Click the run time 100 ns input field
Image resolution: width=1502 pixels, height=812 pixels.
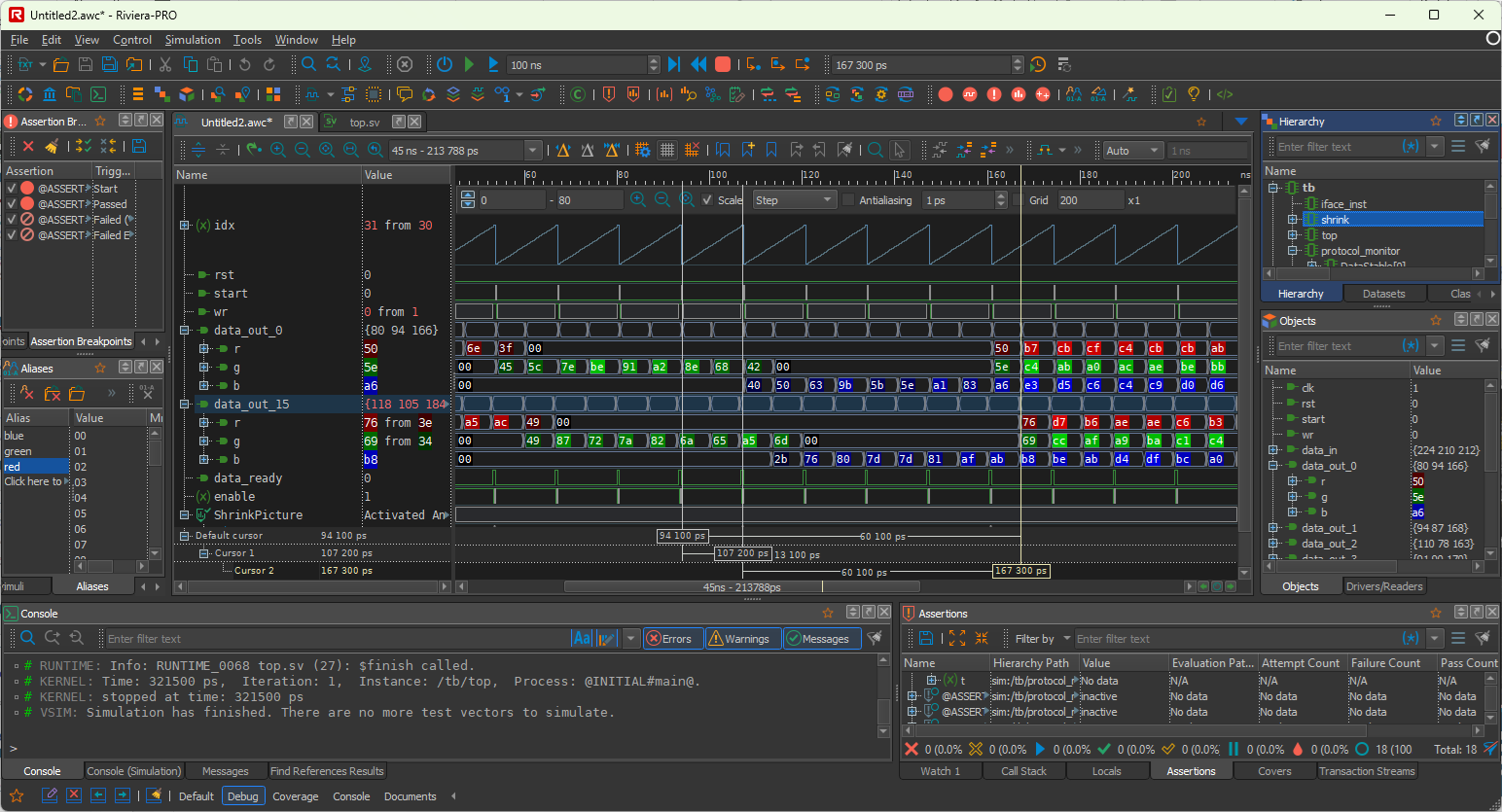[x=578, y=65]
